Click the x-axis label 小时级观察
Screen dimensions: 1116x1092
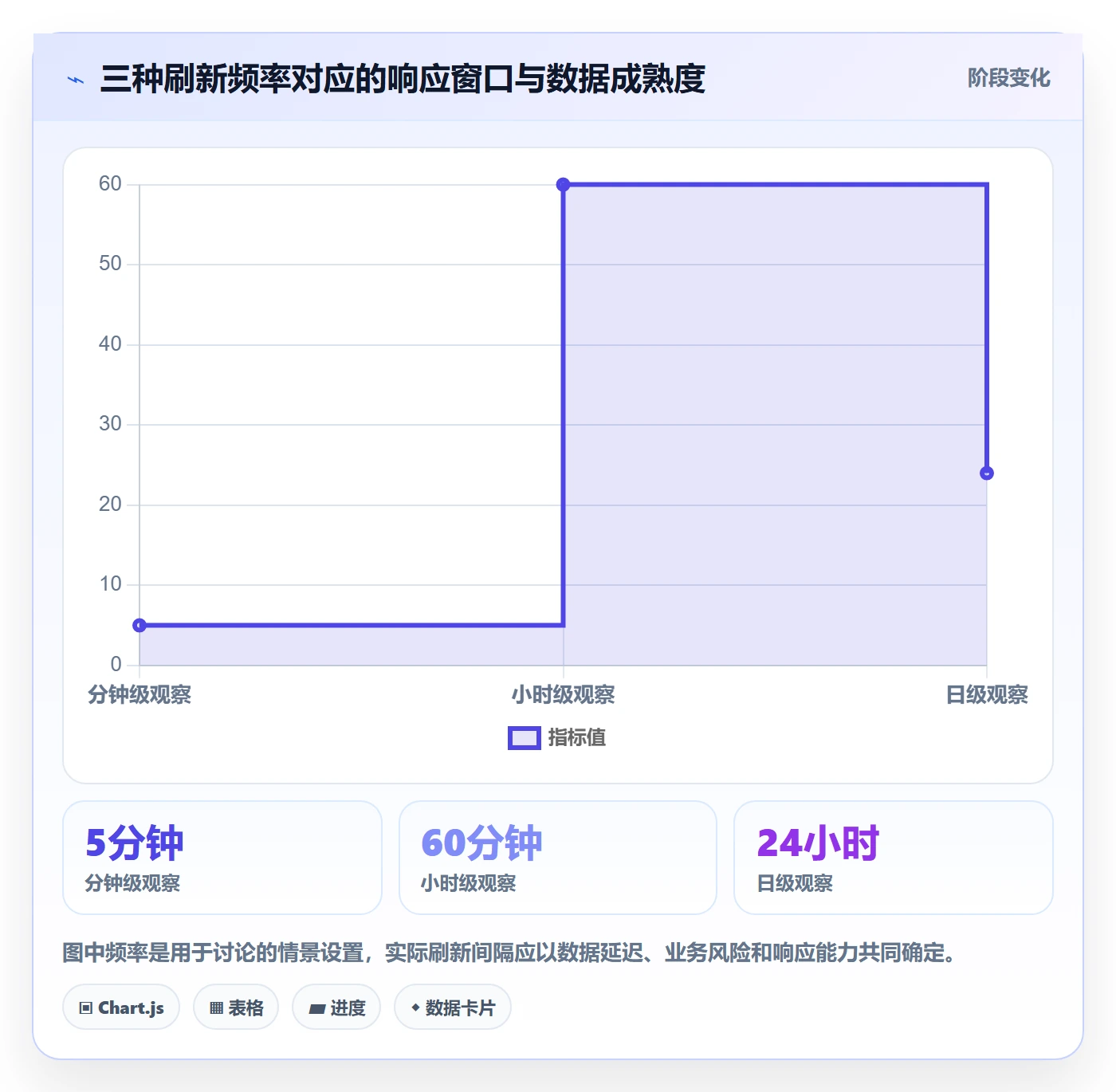(x=563, y=695)
